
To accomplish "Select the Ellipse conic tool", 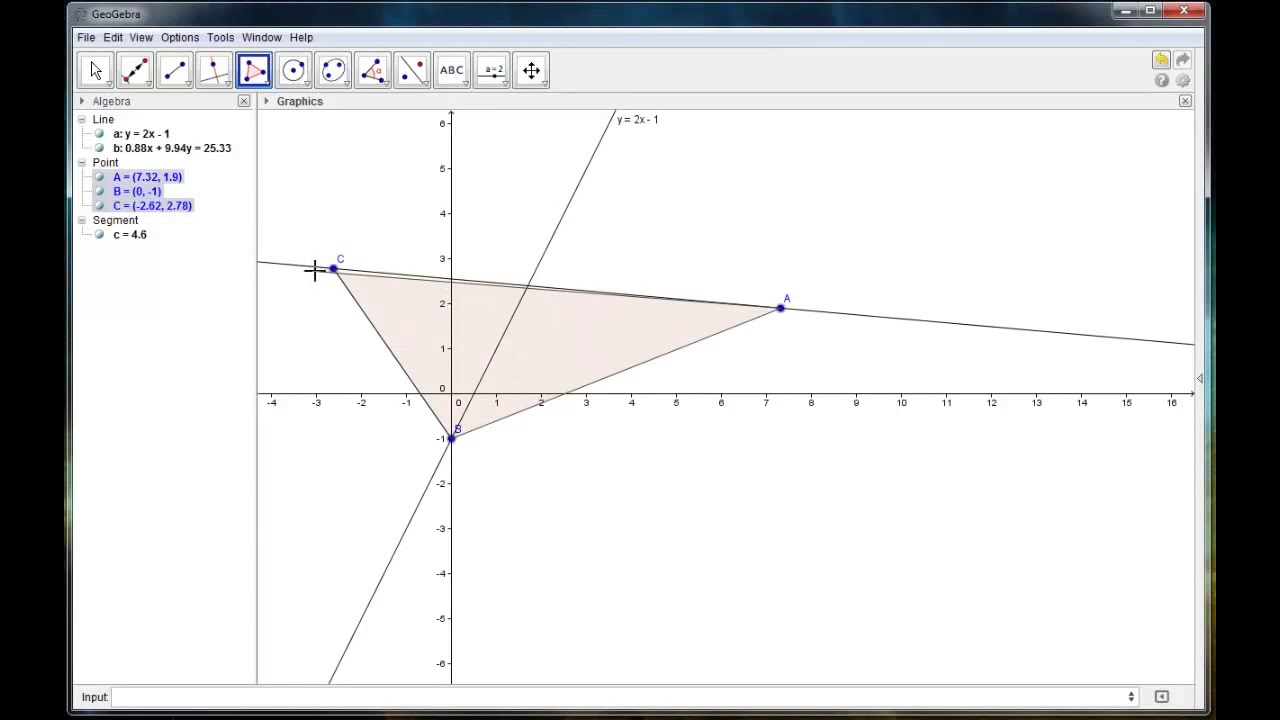I will point(333,70).
